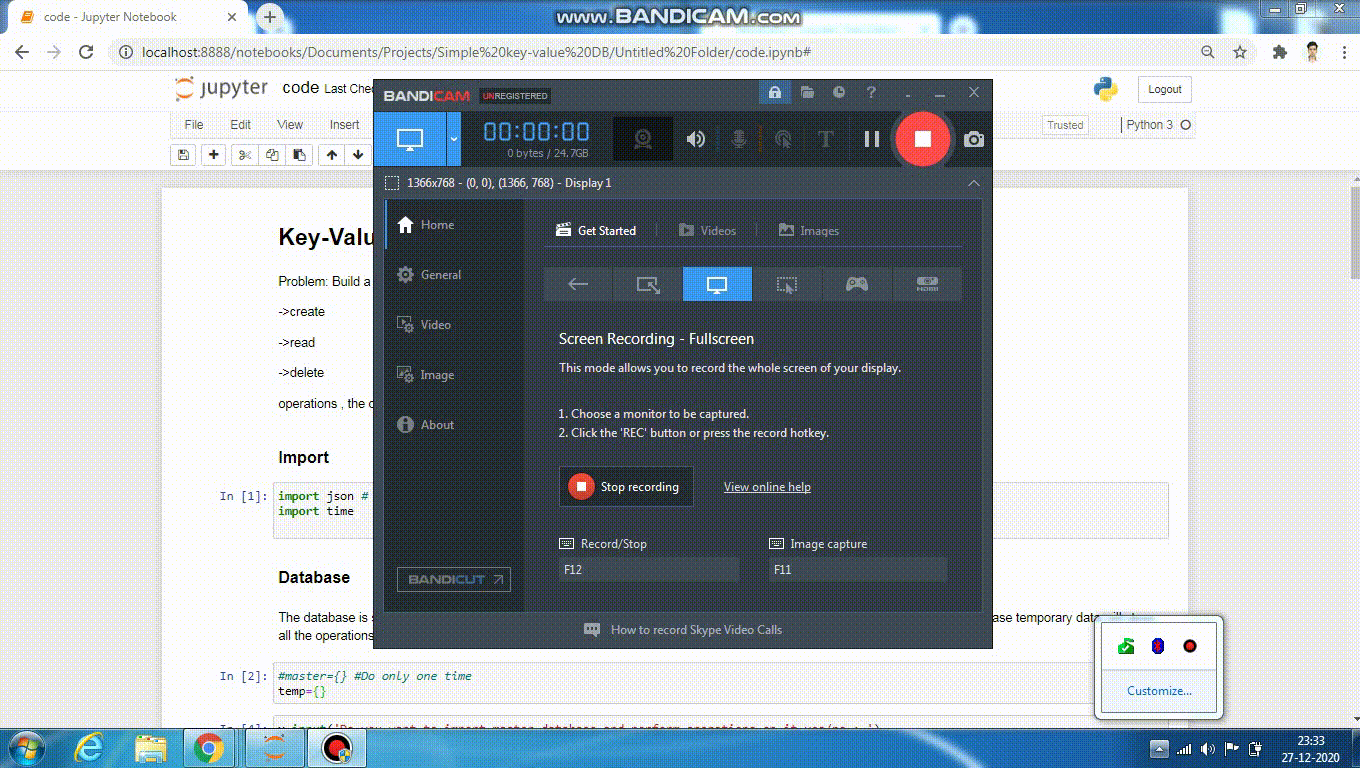Screen dimensions: 1360x768
Task: Open the Jupyter File menu
Action: pos(194,125)
